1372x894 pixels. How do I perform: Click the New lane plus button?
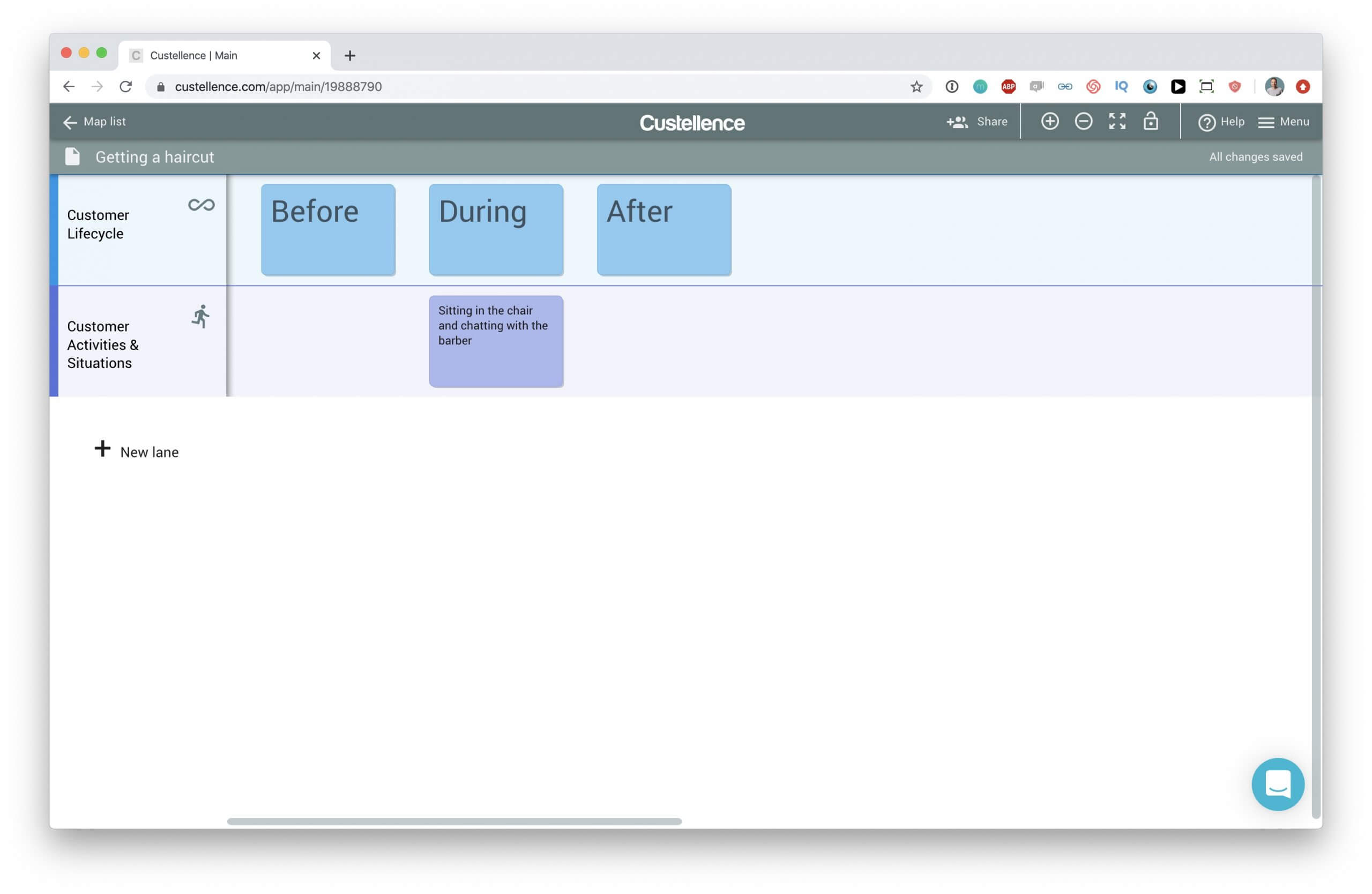pos(100,450)
